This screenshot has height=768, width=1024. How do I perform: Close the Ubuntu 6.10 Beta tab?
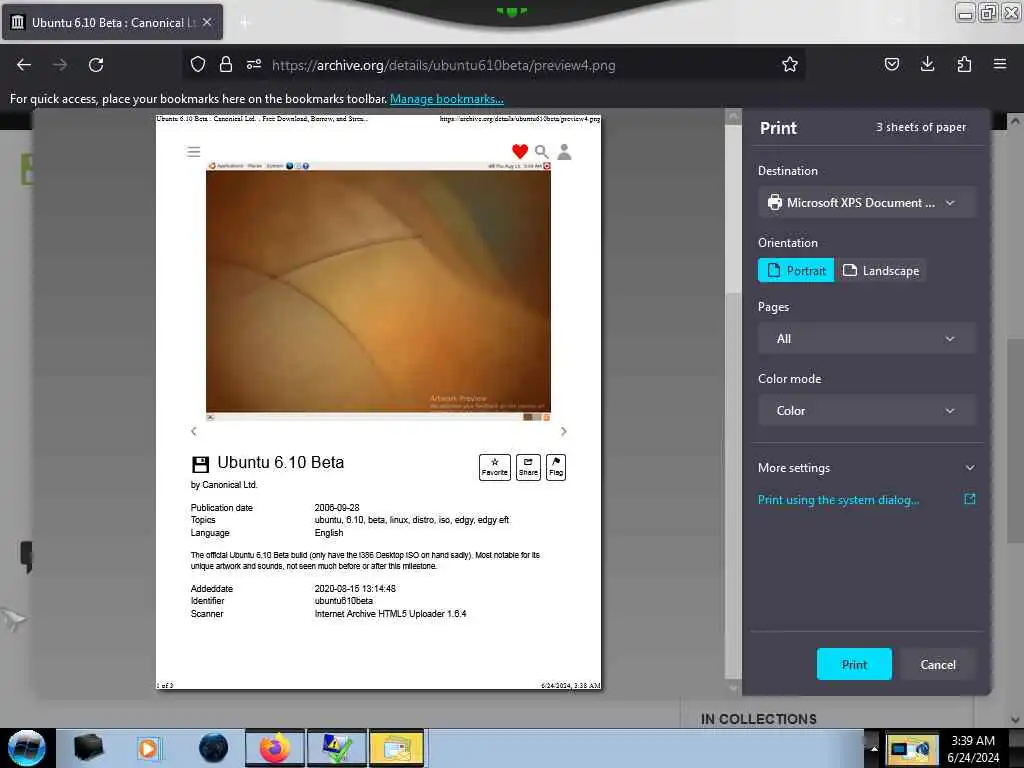[207, 22]
